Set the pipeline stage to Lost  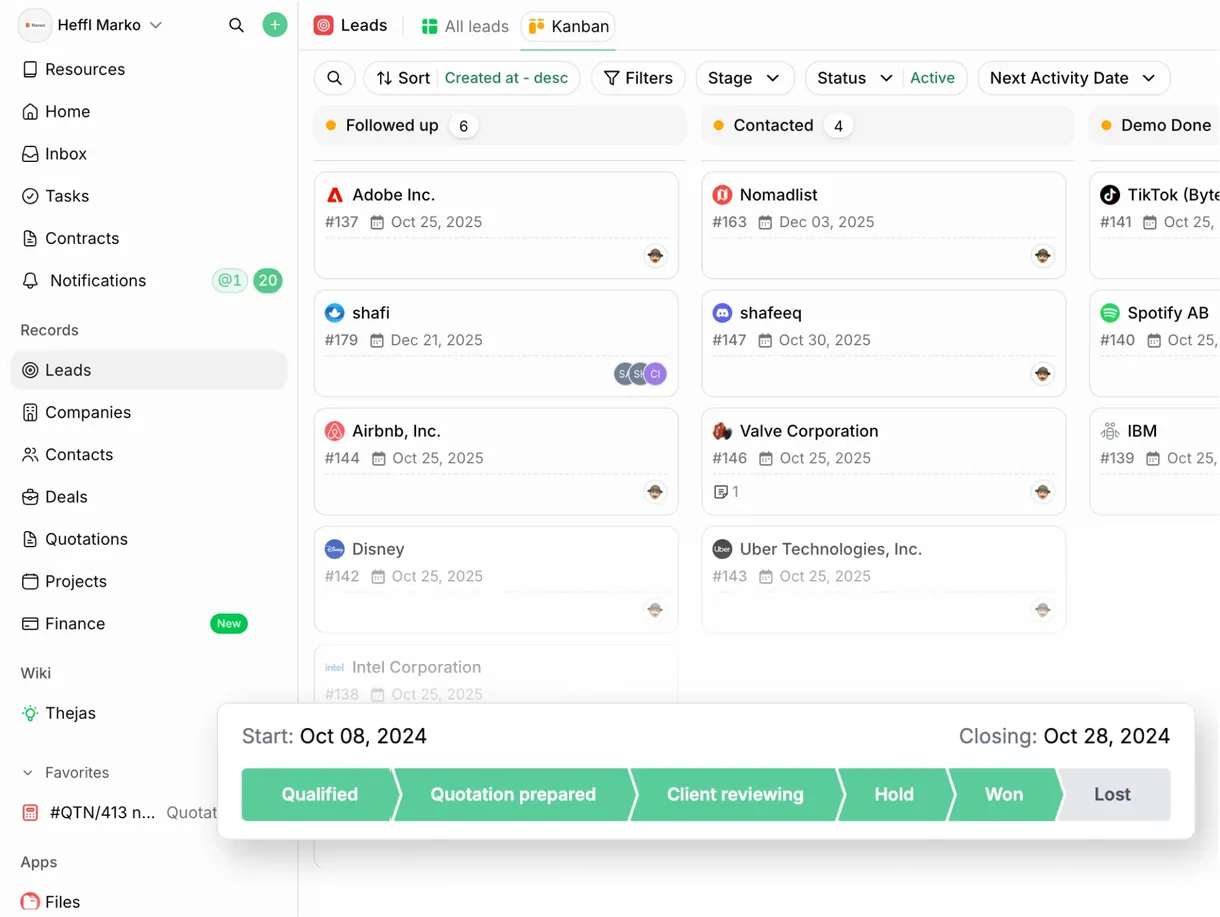pyautogui.click(x=1113, y=795)
